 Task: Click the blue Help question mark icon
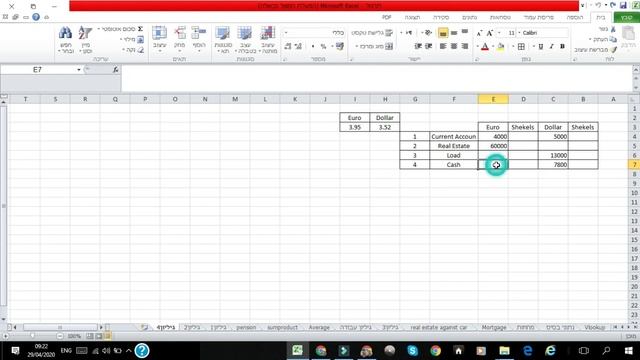point(36,17)
